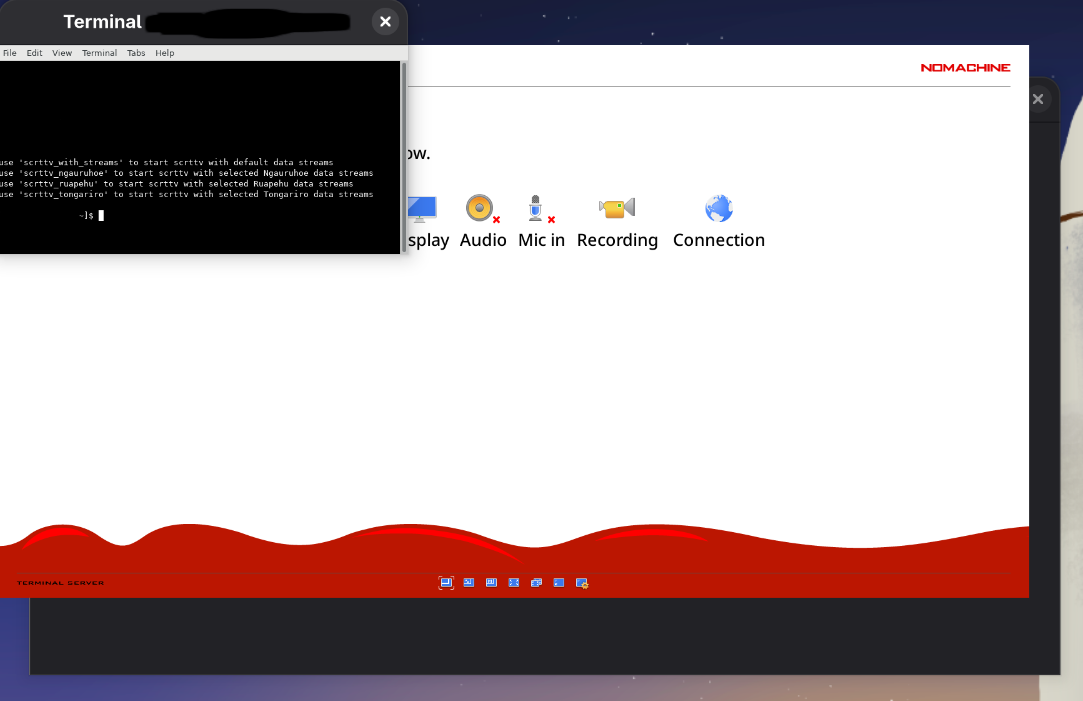The width and height of the screenshot is (1083, 701).
Task: Click the fit to window icon in bottom bar
Action: [468, 583]
